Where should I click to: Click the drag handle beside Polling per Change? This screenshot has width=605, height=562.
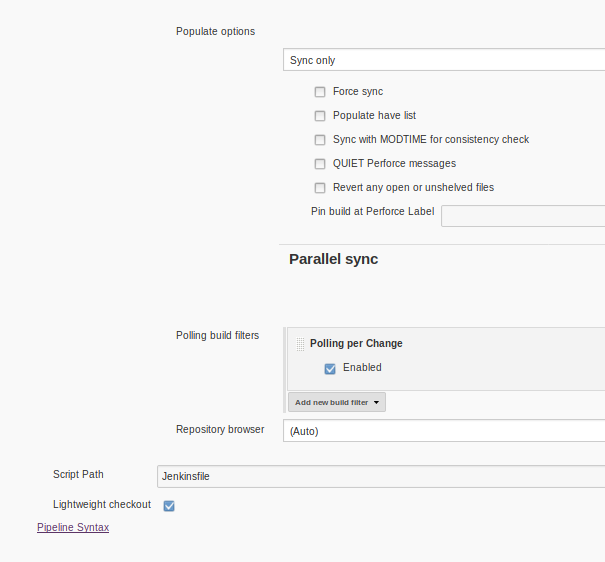tap(300, 344)
